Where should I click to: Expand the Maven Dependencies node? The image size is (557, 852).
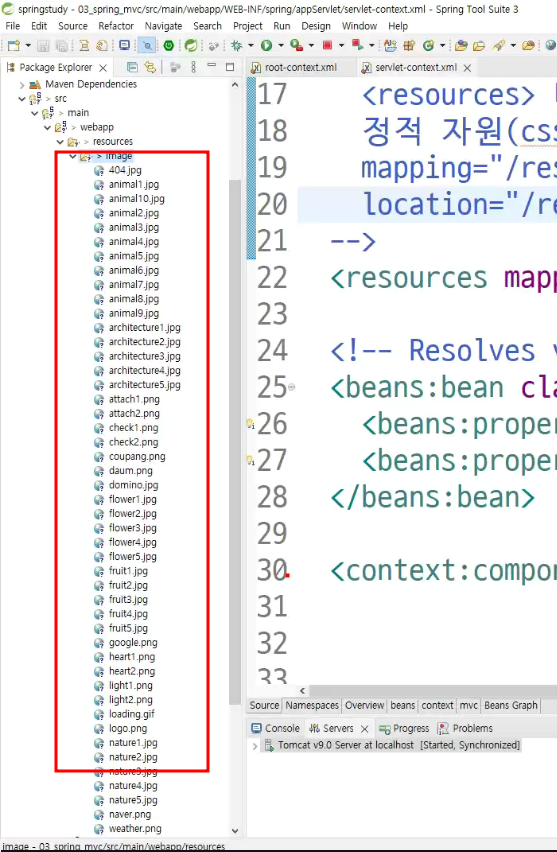[22, 85]
